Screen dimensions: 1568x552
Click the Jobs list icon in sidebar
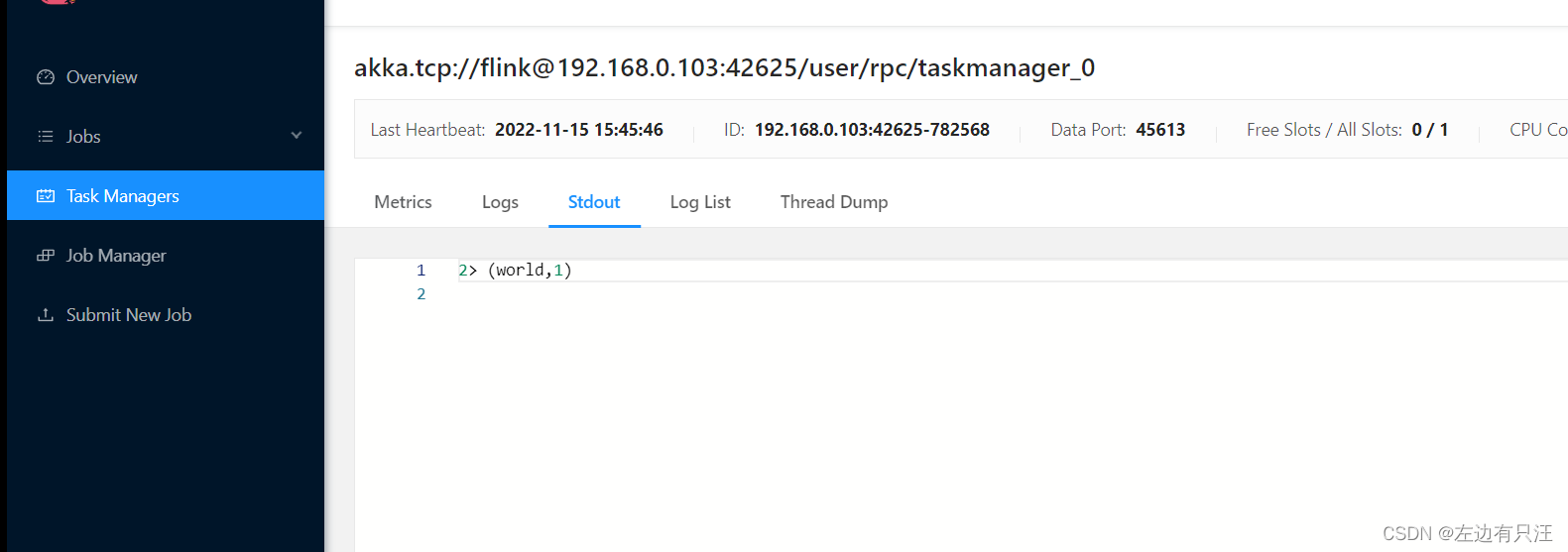pyautogui.click(x=46, y=137)
